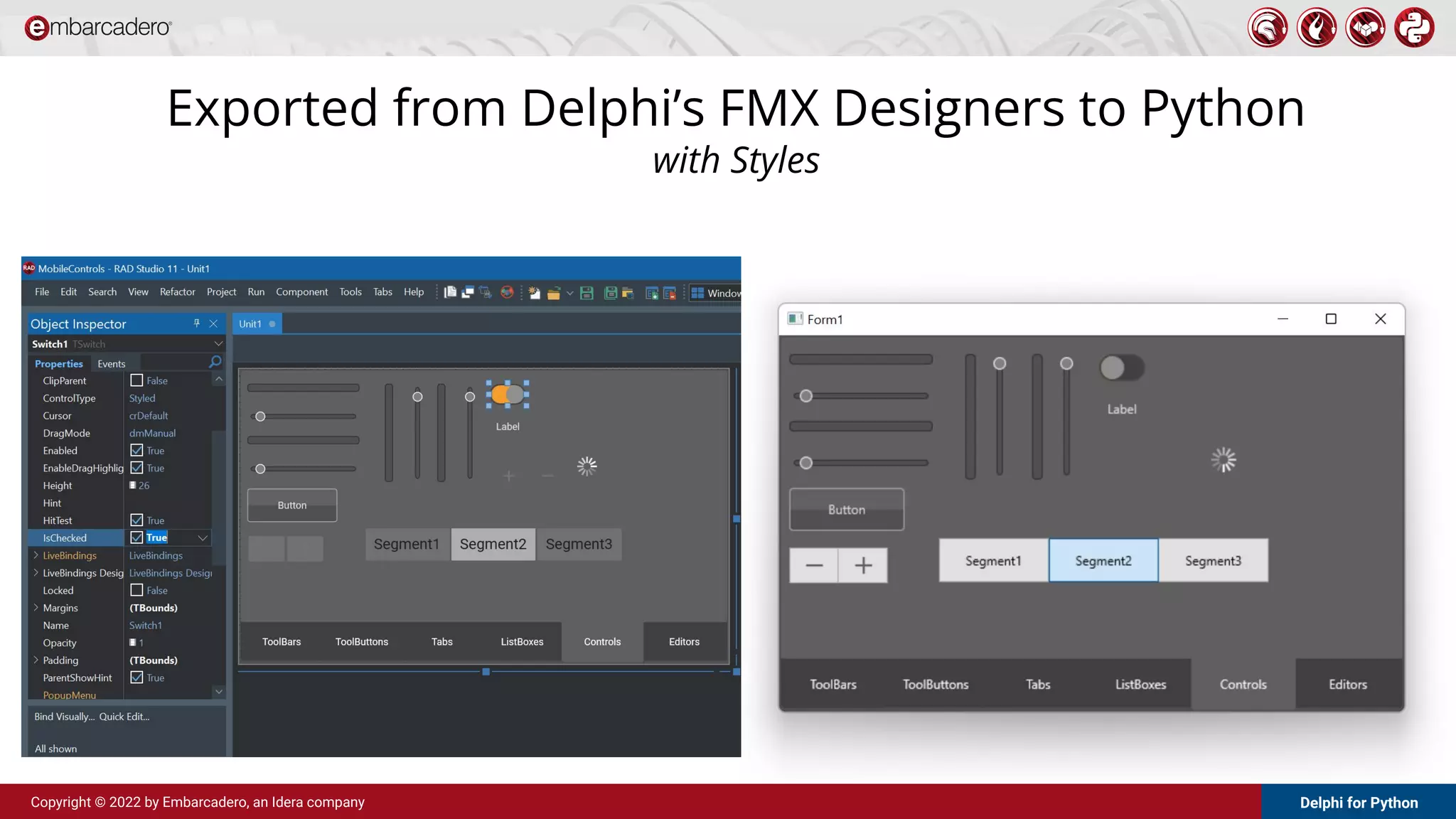Toggle the switch in Form1 window
The image size is (1456, 819).
1121,368
